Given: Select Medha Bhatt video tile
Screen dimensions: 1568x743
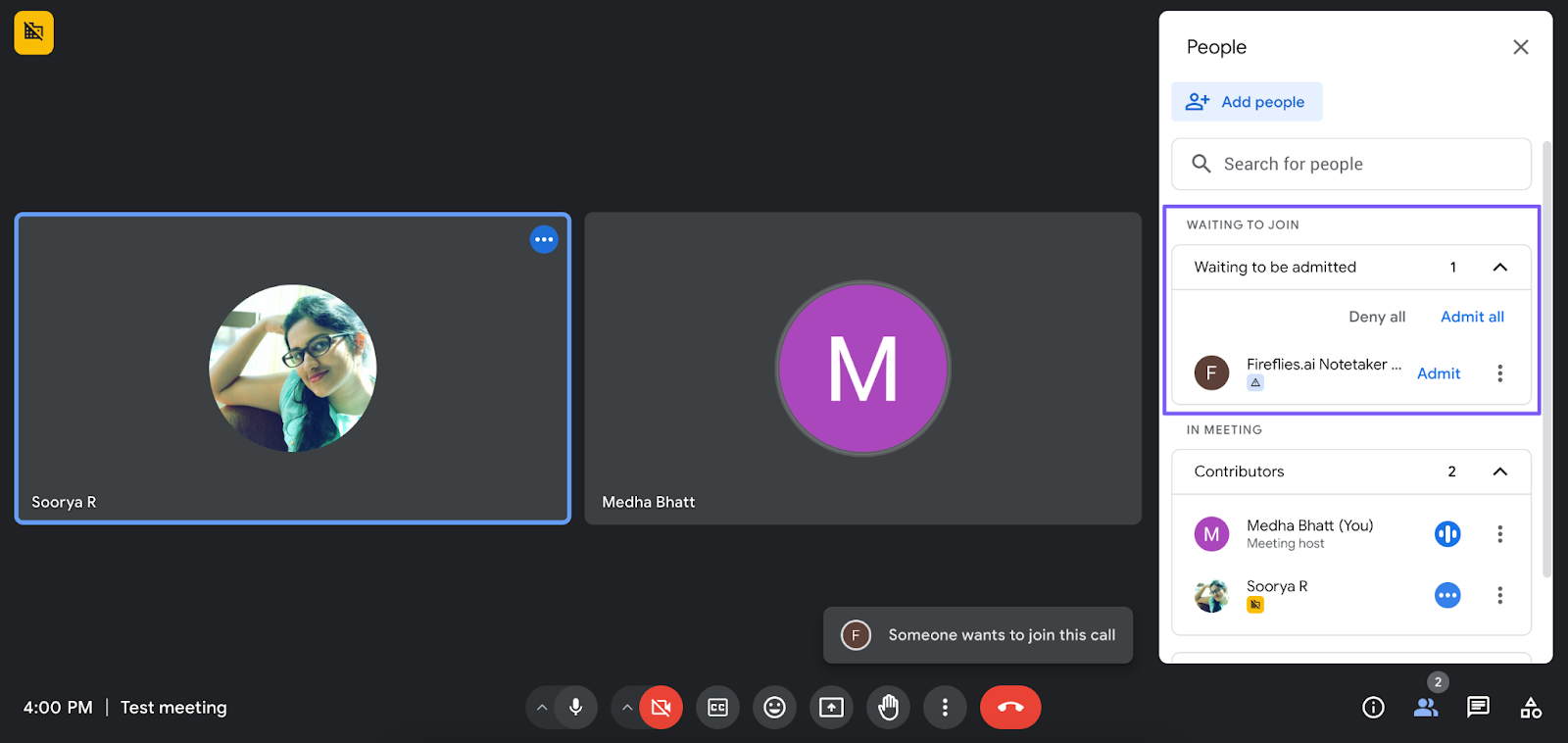Looking at the screenshot, I should (863, 369).
